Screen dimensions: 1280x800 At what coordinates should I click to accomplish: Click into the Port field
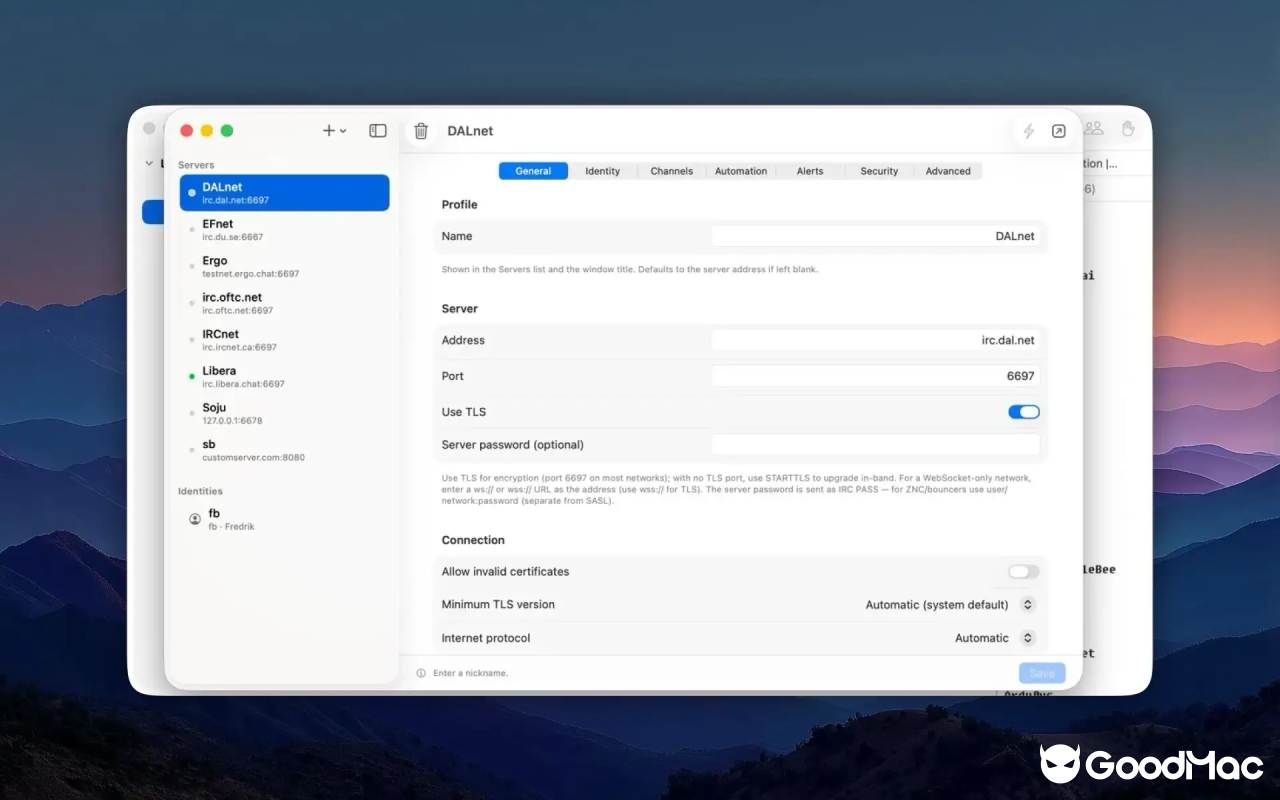(876, 376)
